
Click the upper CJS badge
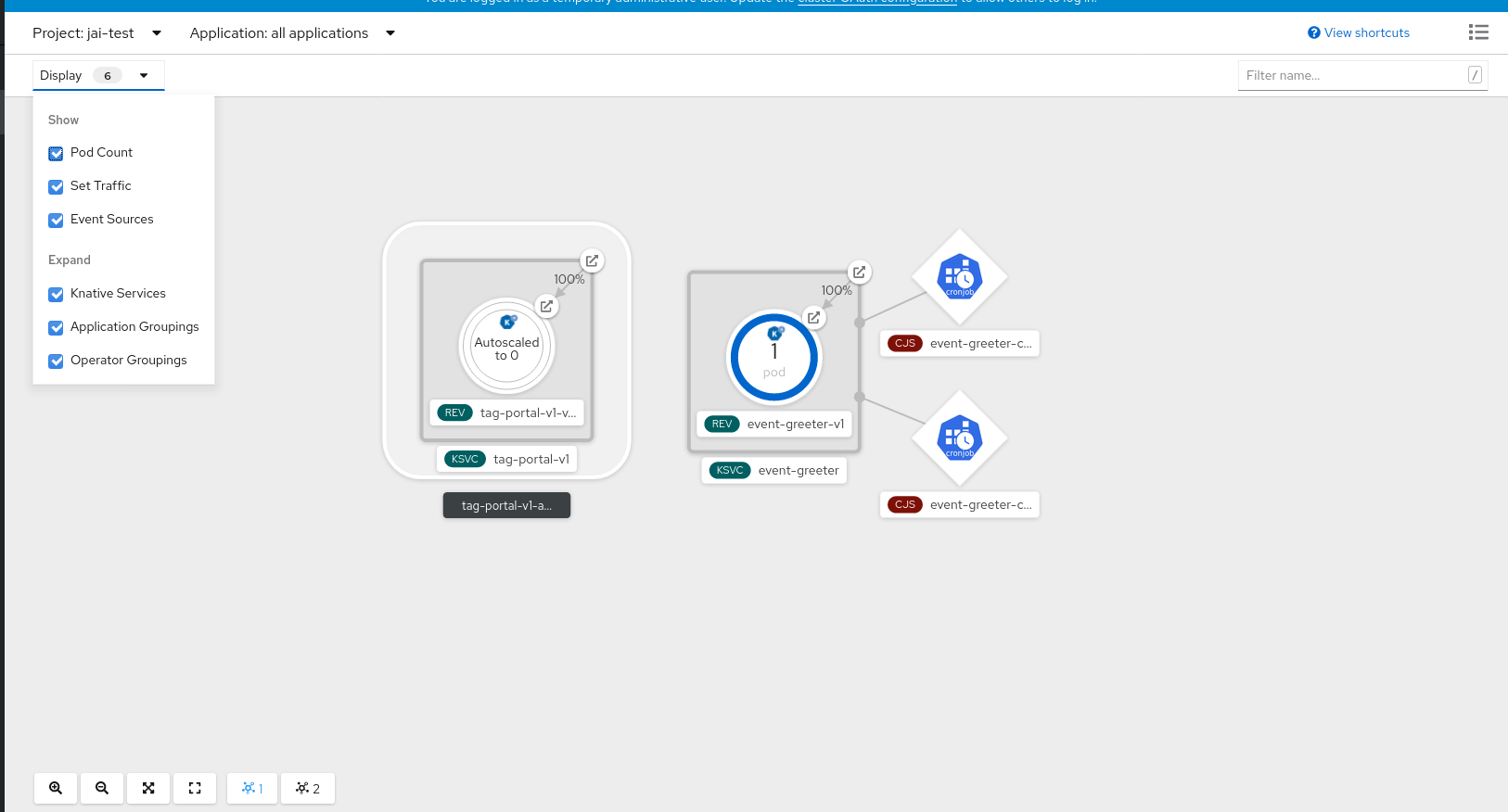coord(905,343)
